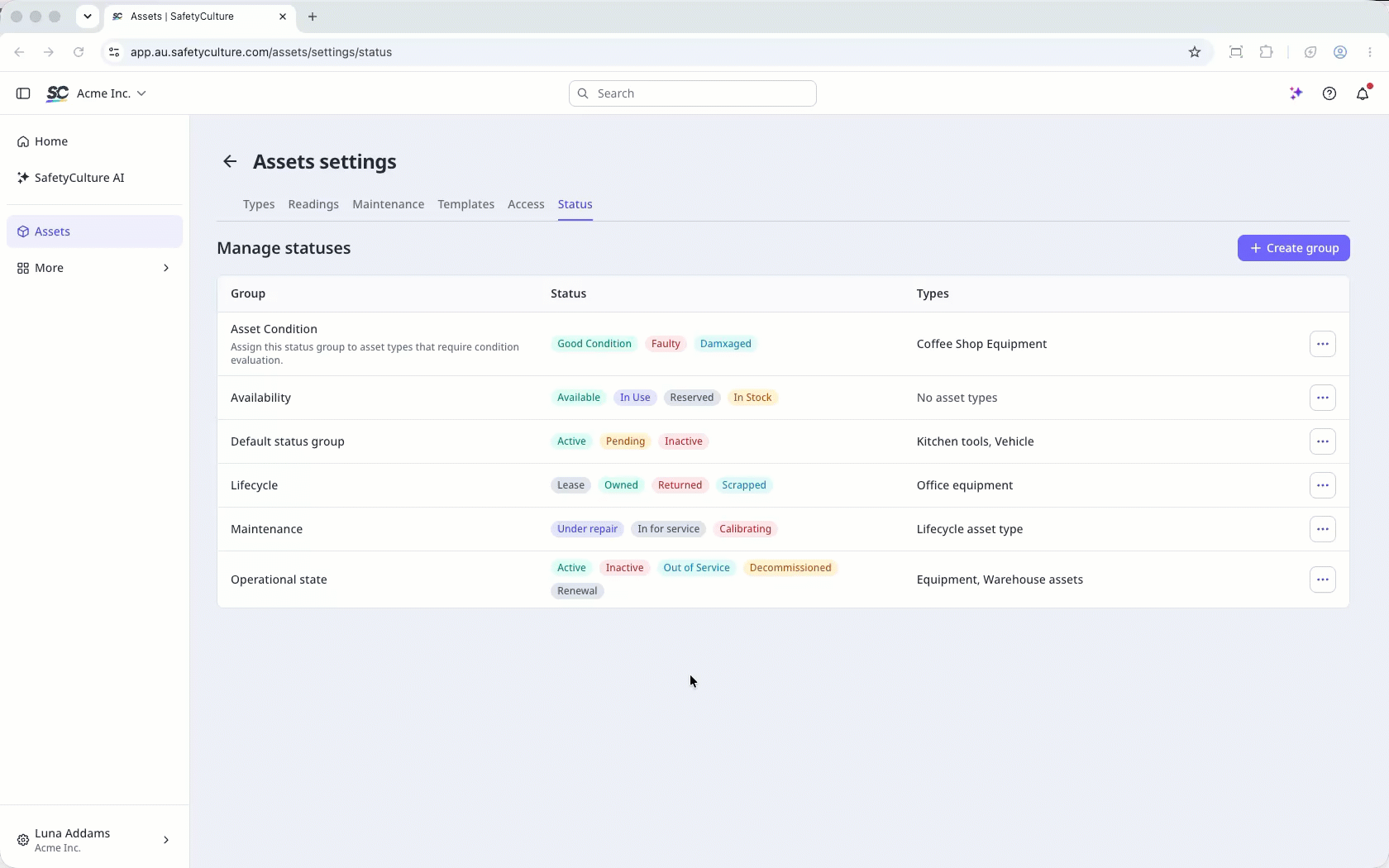Open the browser tab search dropdown arrow
Screen dimensions: 1389x868
87,17
